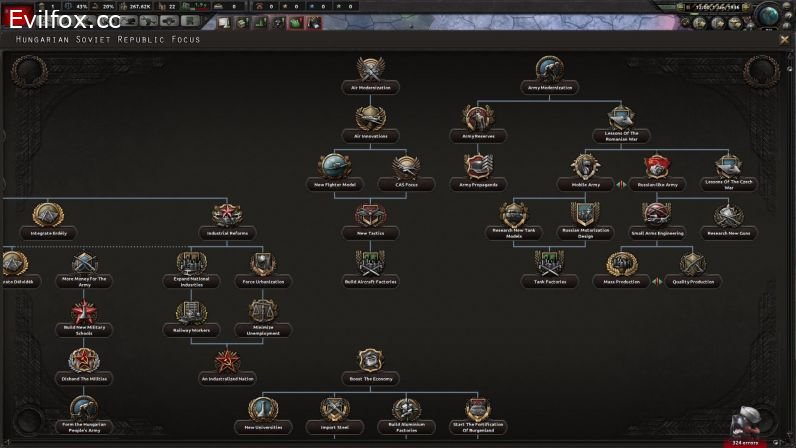Click the New Universities focus label

(263, 427)
